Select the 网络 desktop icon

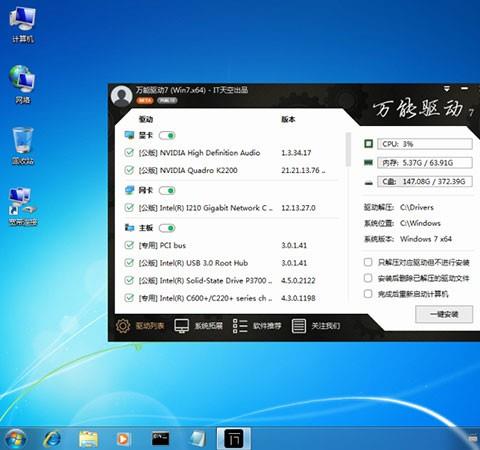click(x=22, y=85)
